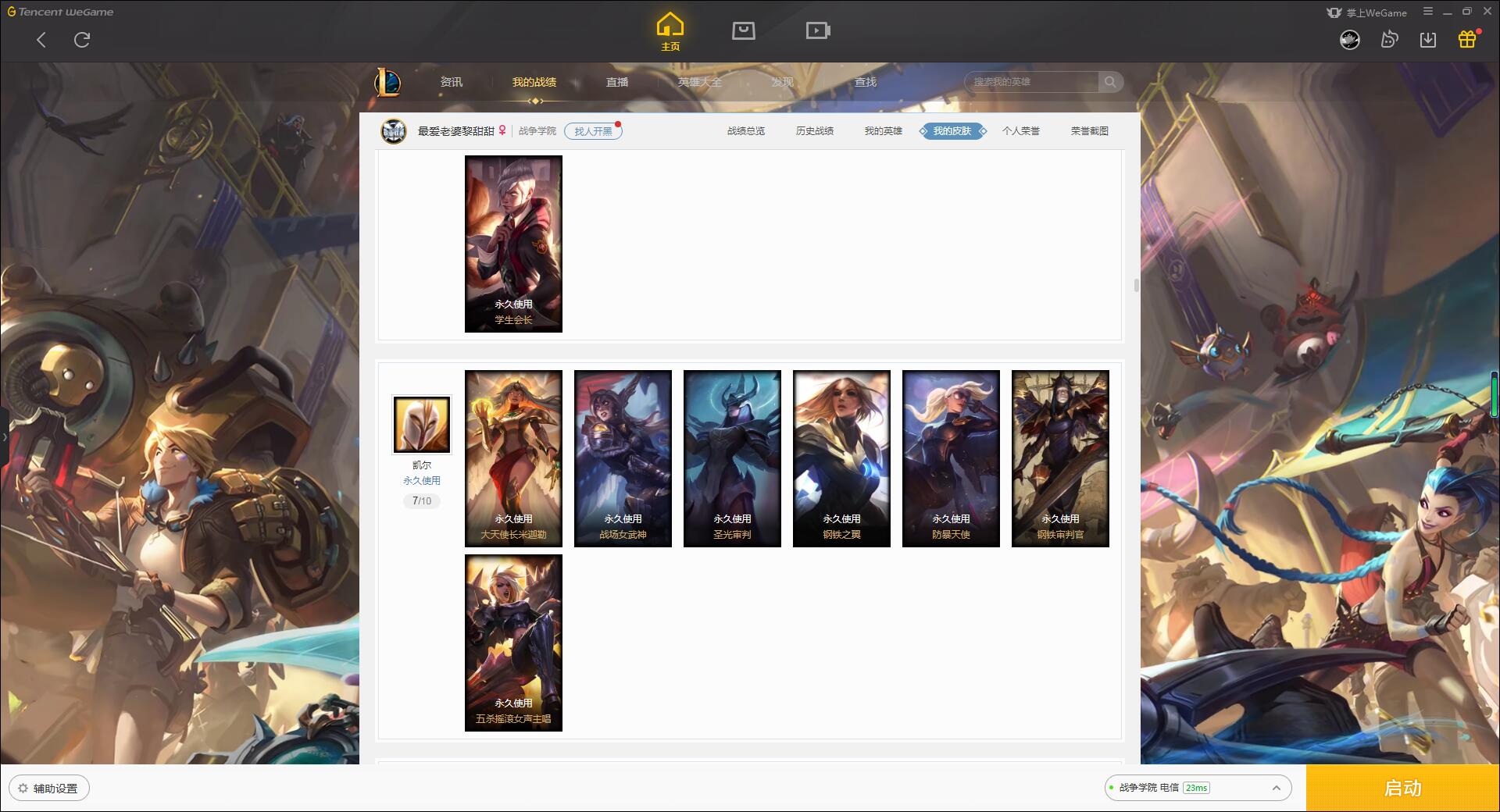
Task: Refresh the page with the reload icon
Action: 82,40
